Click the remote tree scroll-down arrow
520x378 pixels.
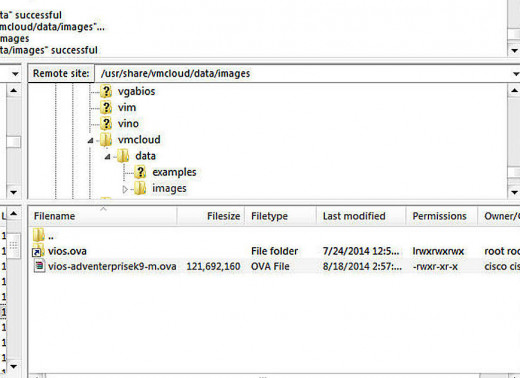point(514,192)
